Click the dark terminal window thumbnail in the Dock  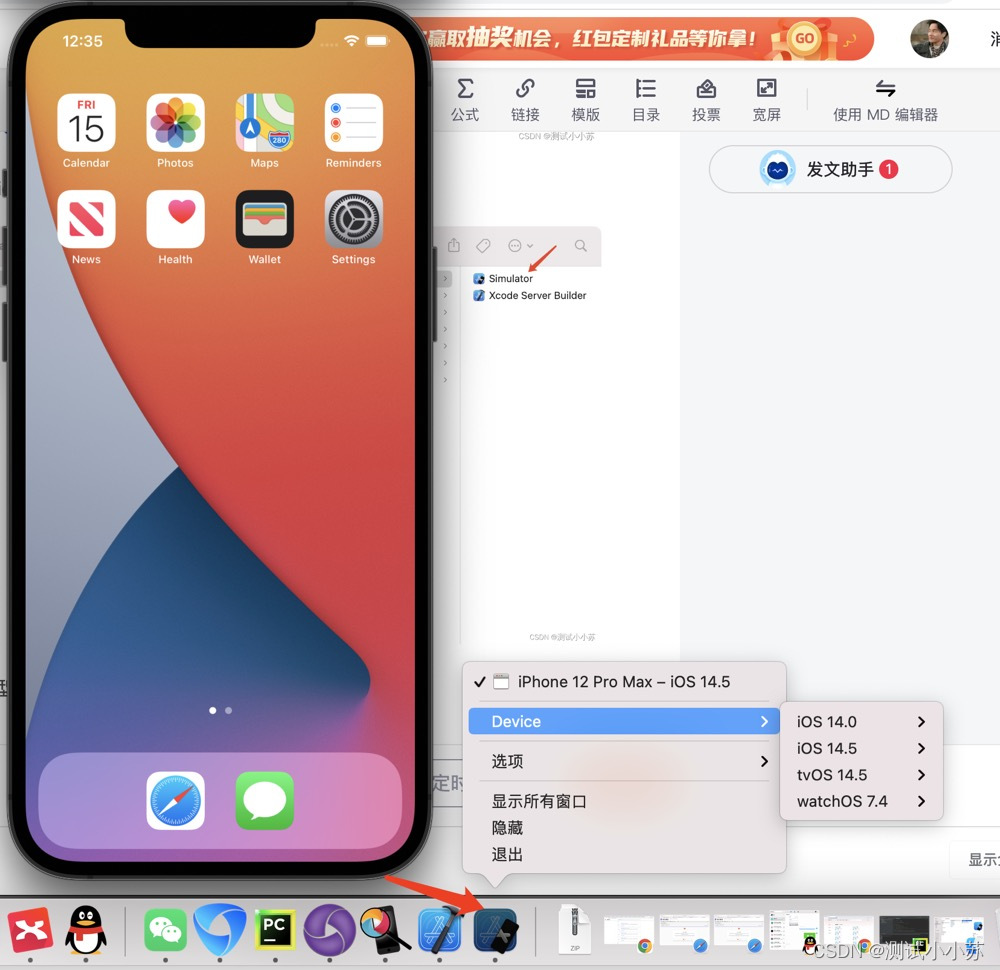point(904,932)
